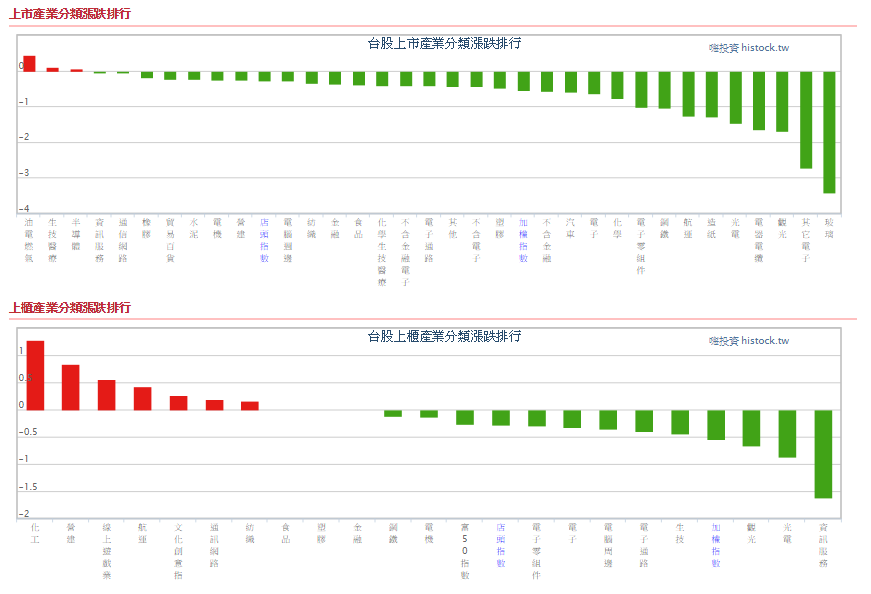The height and width of the screenshot is (594, 871).
Task: Click the 上市產業分類漲跌排行 section heading
Action: coord(70,14)
